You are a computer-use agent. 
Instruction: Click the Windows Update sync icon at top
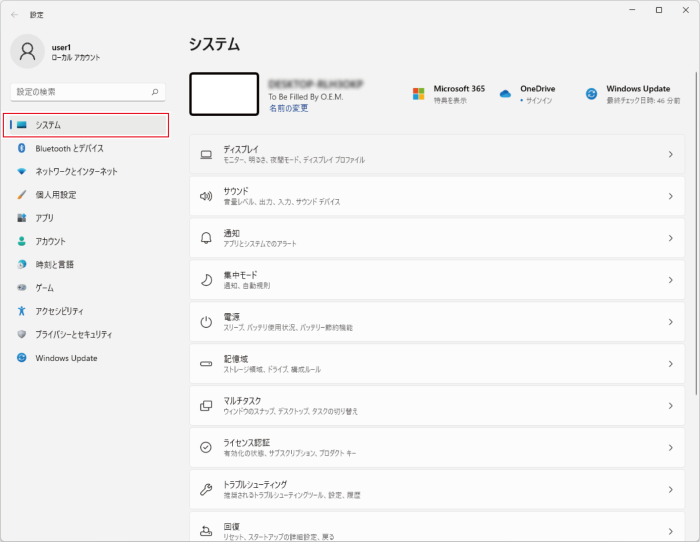click(591, 94)
